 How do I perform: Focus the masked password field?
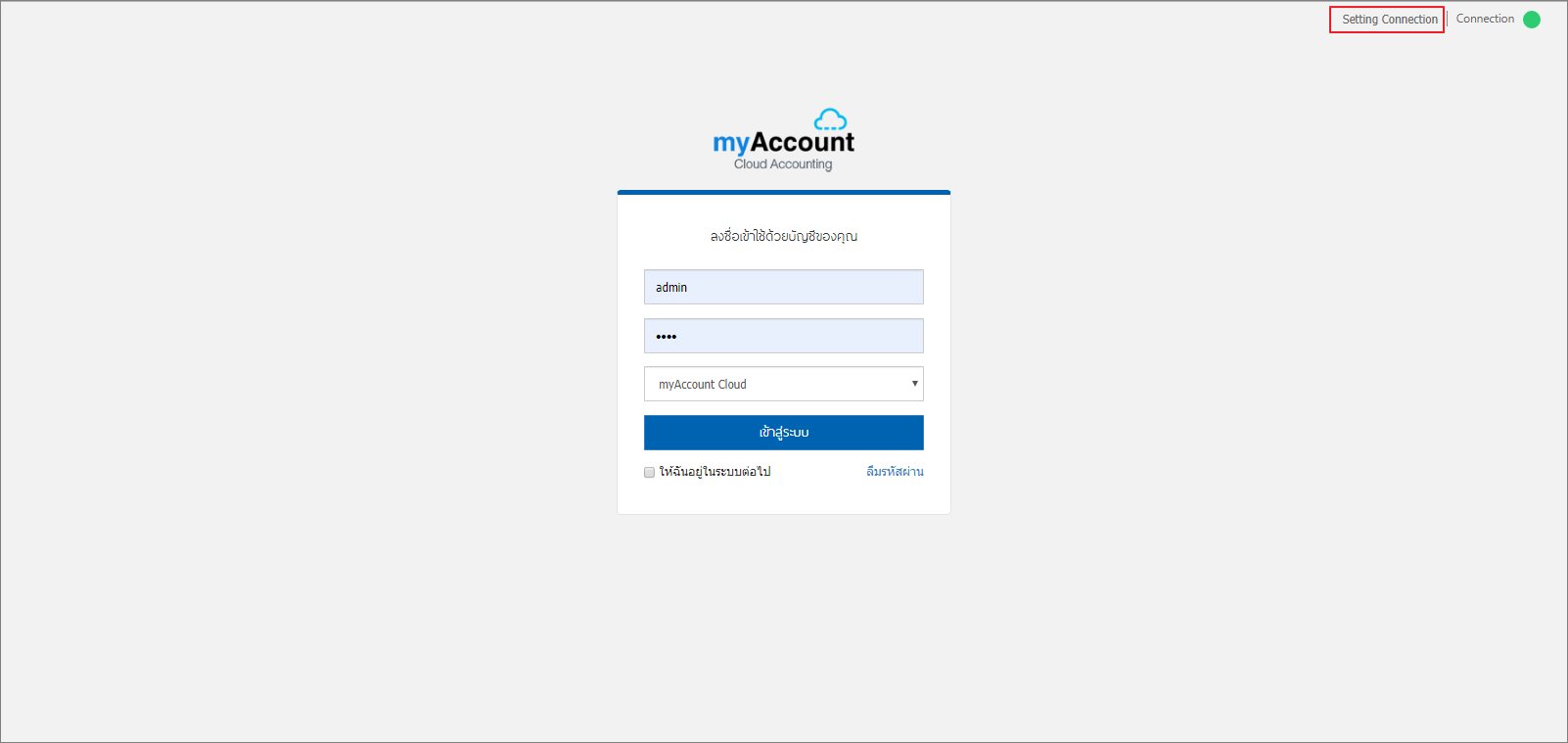[x=783, y=336]
